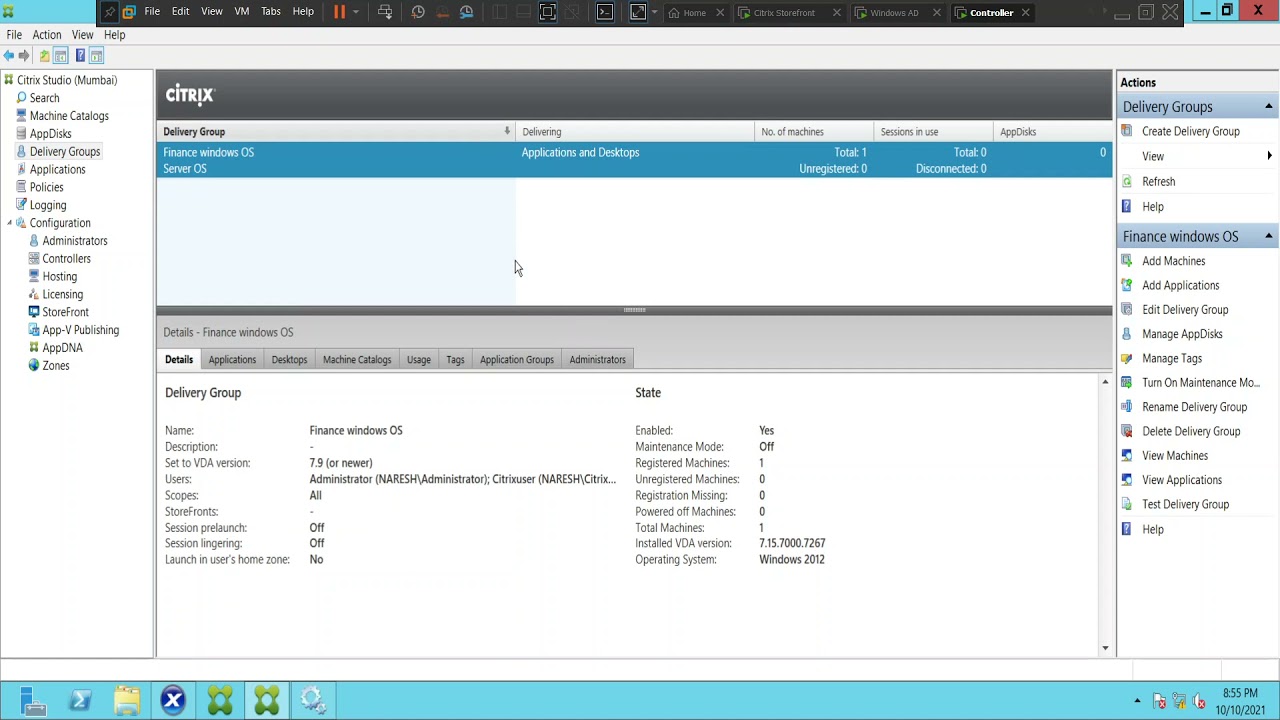Click Create Delivery Group action
1280x720 pixels.
(1190, 132)
